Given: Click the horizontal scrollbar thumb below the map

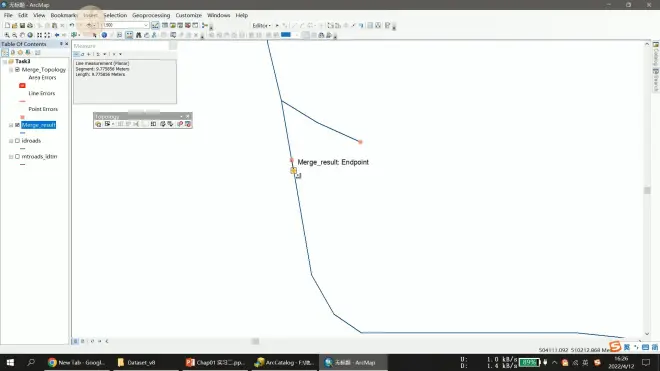Looking at the screenshot, I should pos(255,341).
